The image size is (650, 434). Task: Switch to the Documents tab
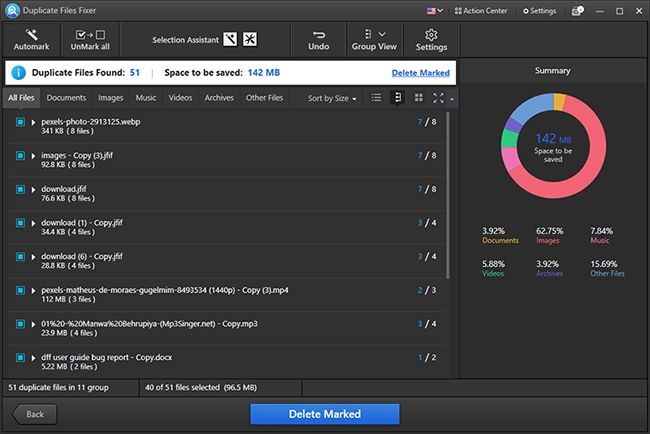point(66,98)
